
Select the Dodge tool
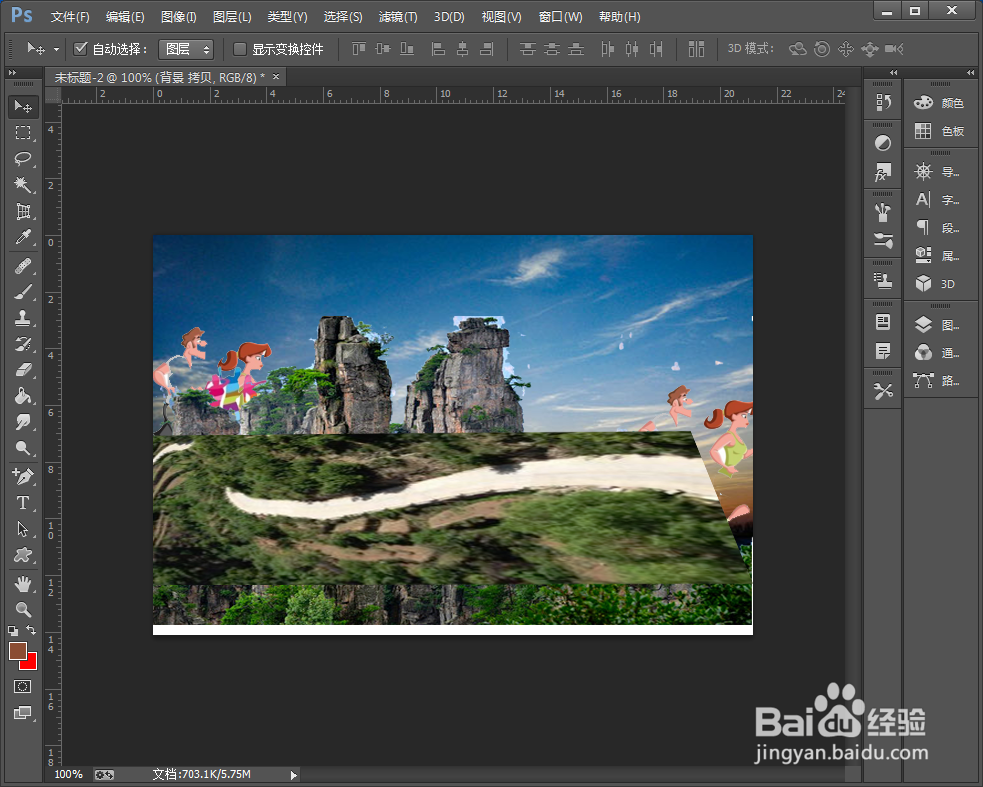click(x=23, y=448)
